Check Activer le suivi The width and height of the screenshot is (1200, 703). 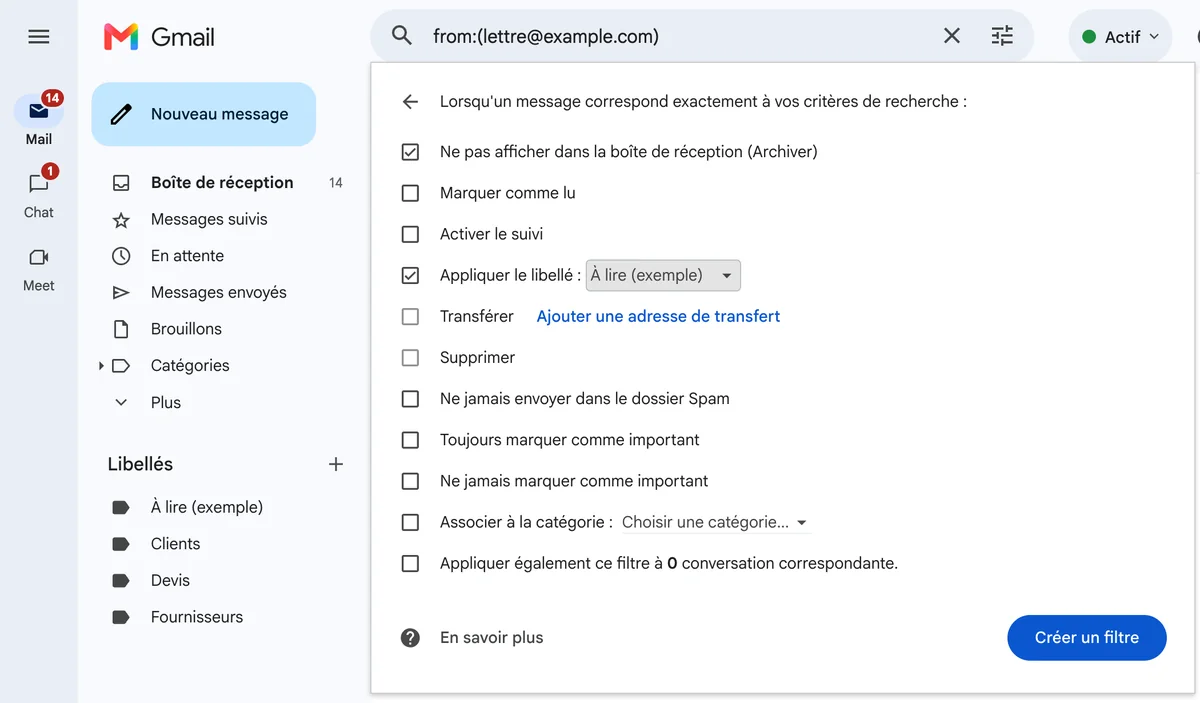click(410, 234)
